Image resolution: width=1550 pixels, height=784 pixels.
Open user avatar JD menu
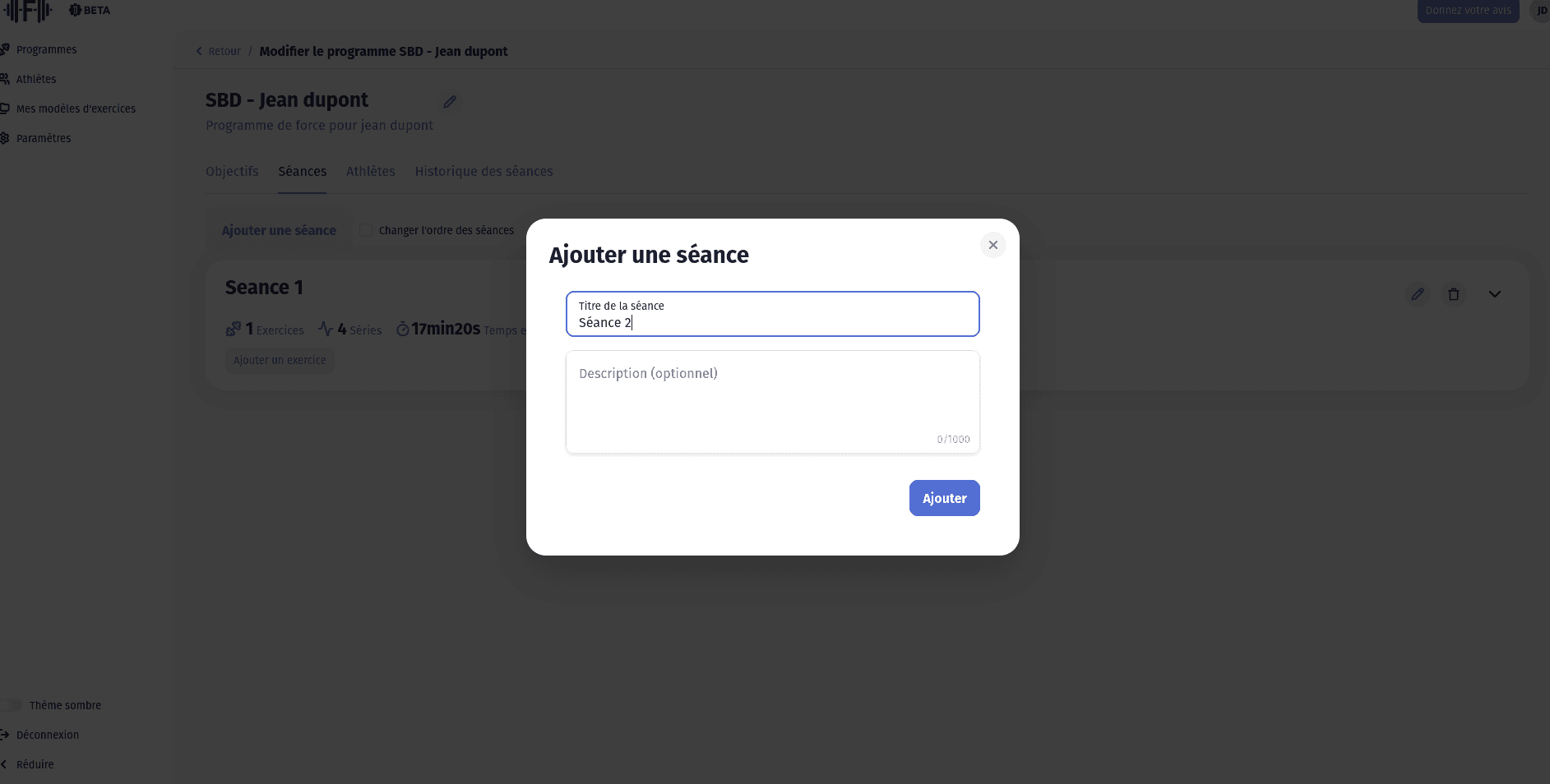point(1541,11)
